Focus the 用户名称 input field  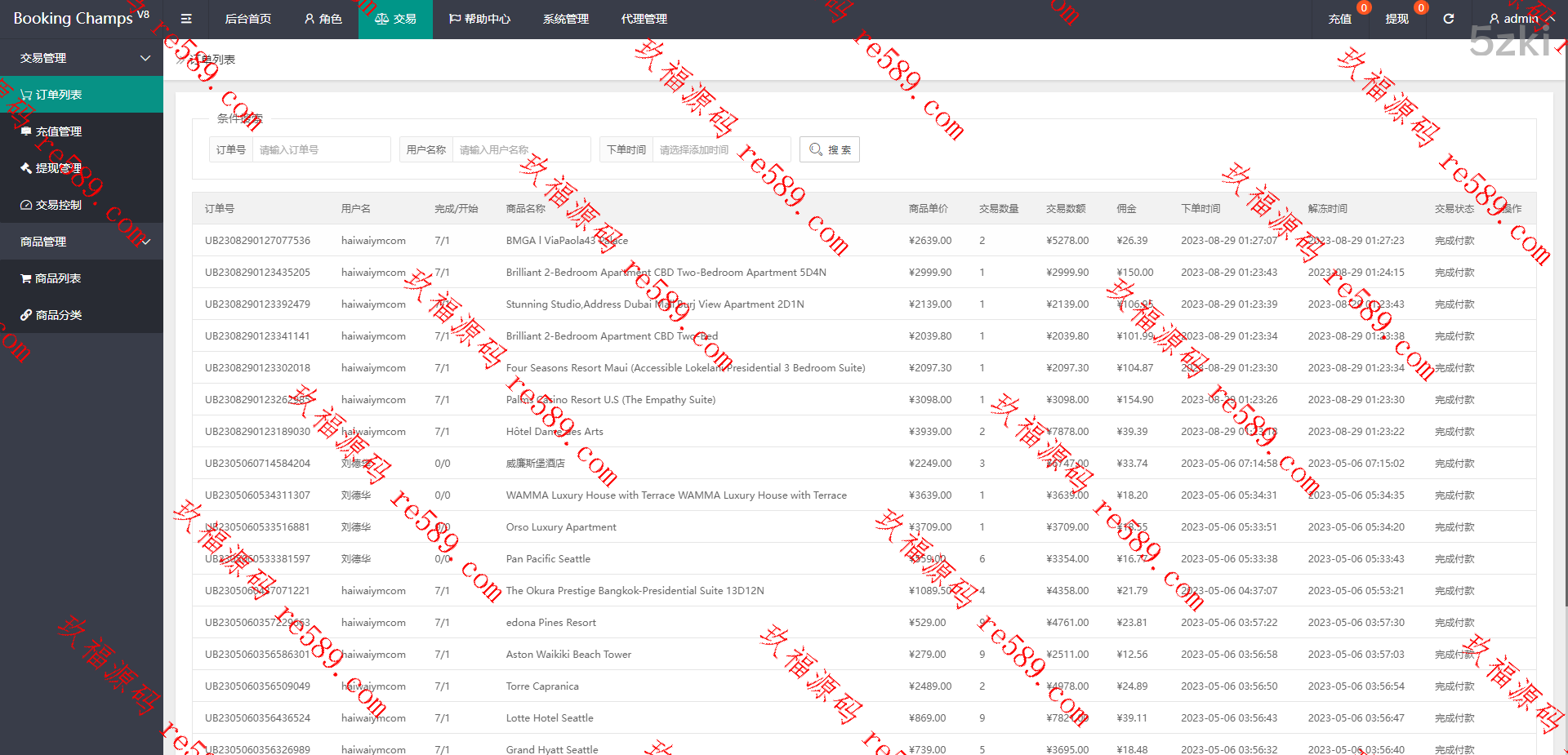tap(521, 149)
